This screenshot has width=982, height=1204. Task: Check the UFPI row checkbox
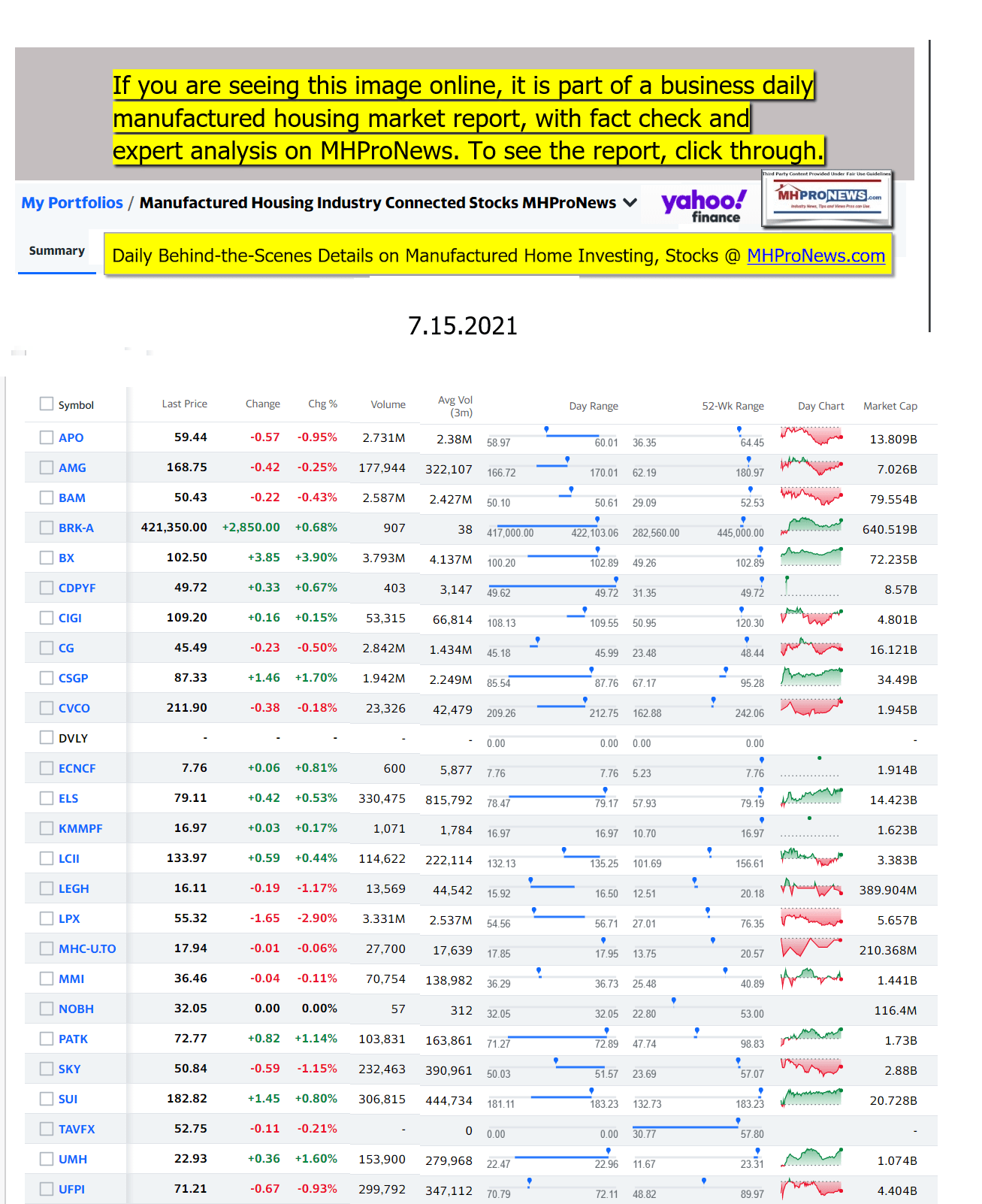(x=47, y=1189)
